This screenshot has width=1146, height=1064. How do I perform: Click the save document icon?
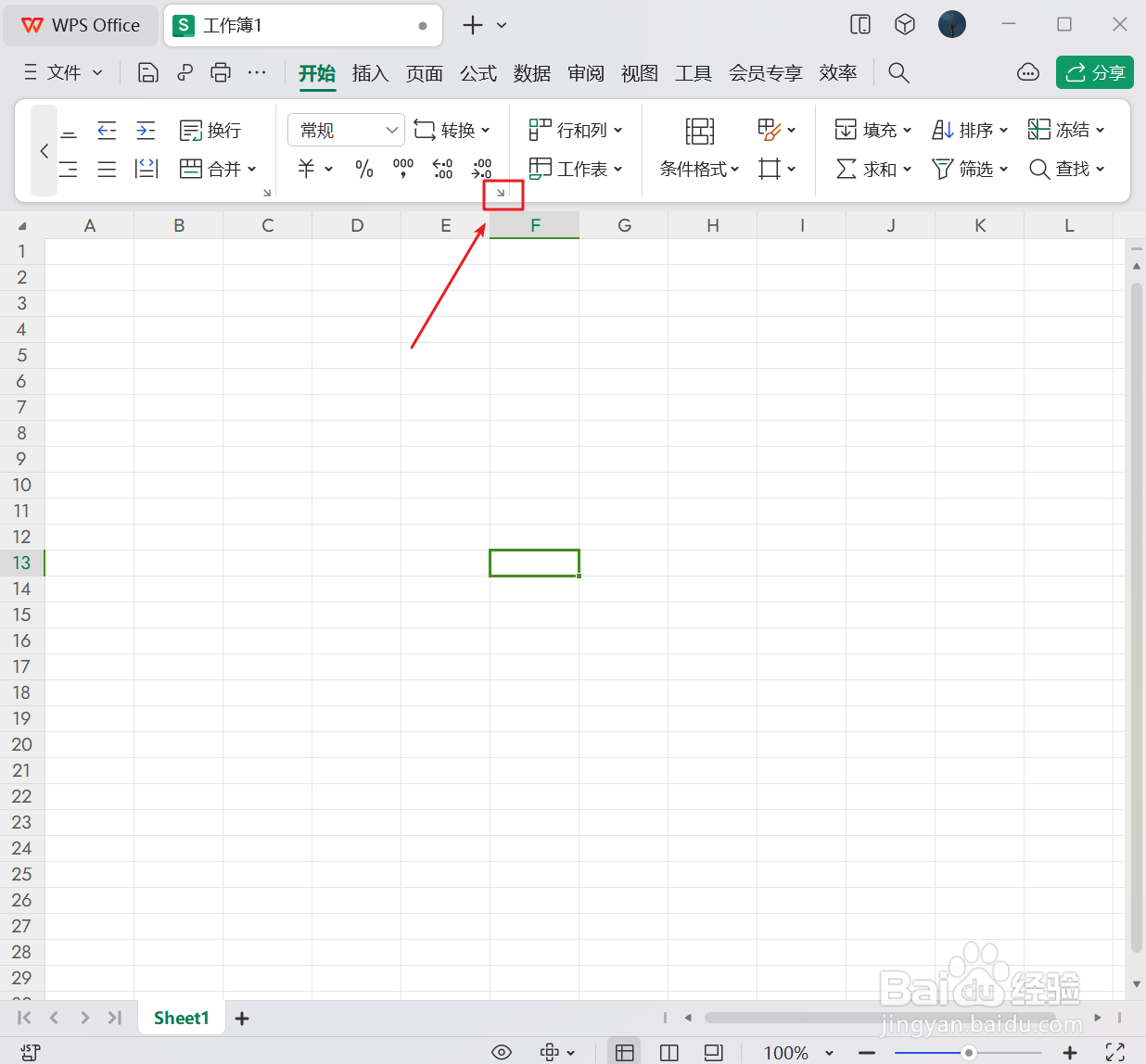coord(148,72)
